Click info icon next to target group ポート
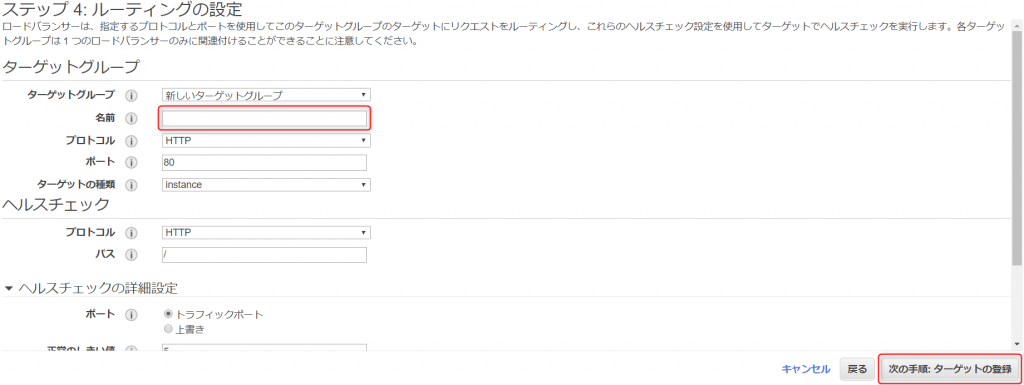The image size is (1024, 385). pos(131,162)
